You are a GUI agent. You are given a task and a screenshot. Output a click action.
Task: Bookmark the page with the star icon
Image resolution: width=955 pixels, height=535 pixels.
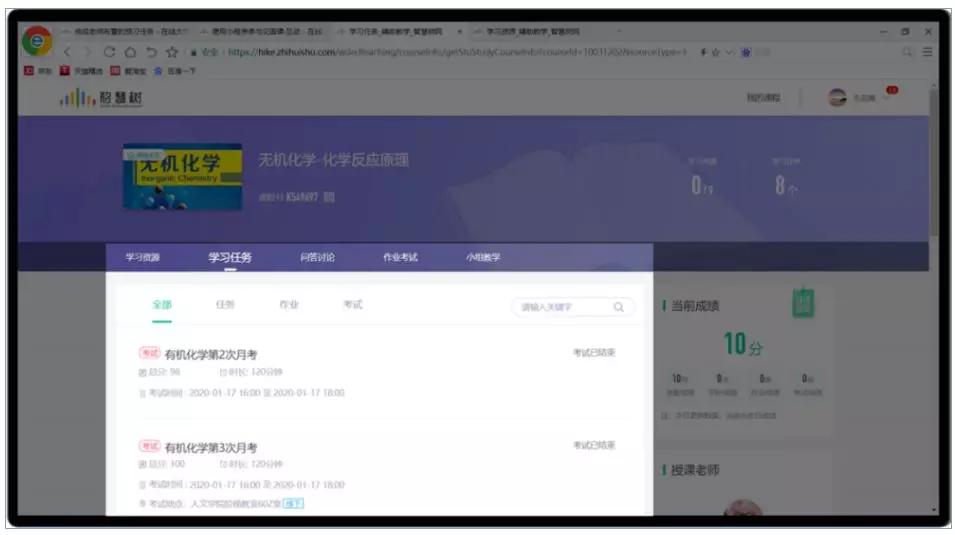point(172,52)
